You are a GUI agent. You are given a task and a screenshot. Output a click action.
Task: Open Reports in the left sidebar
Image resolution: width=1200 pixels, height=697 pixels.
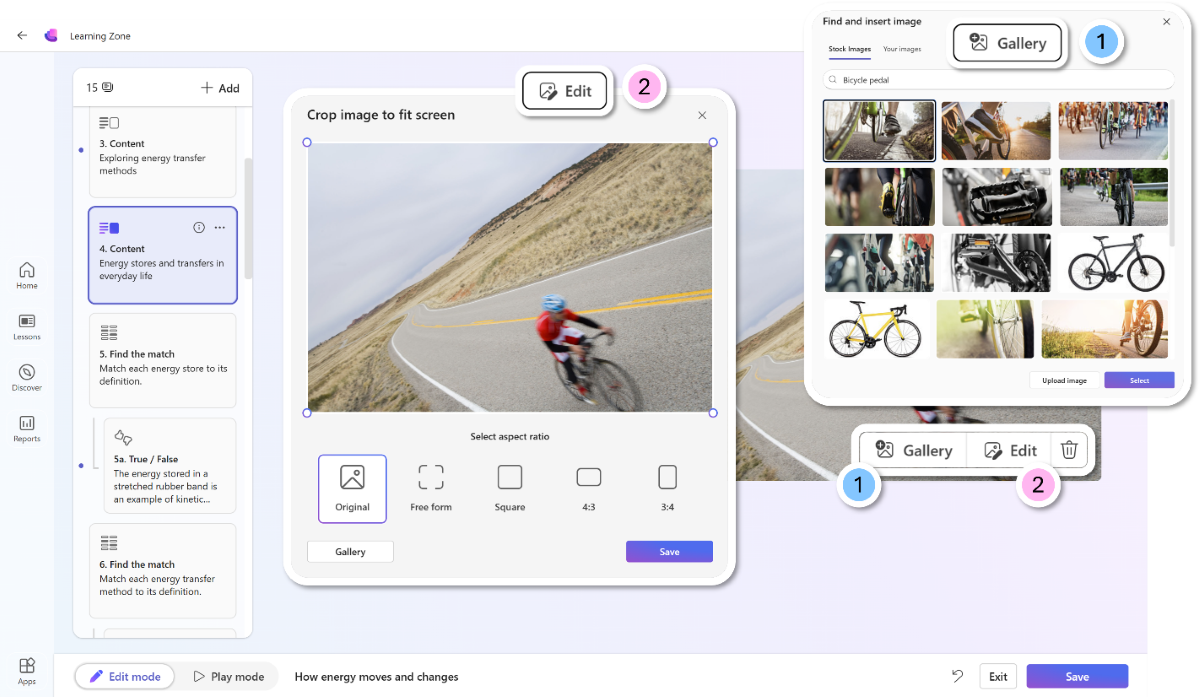[x=27, y=428]
